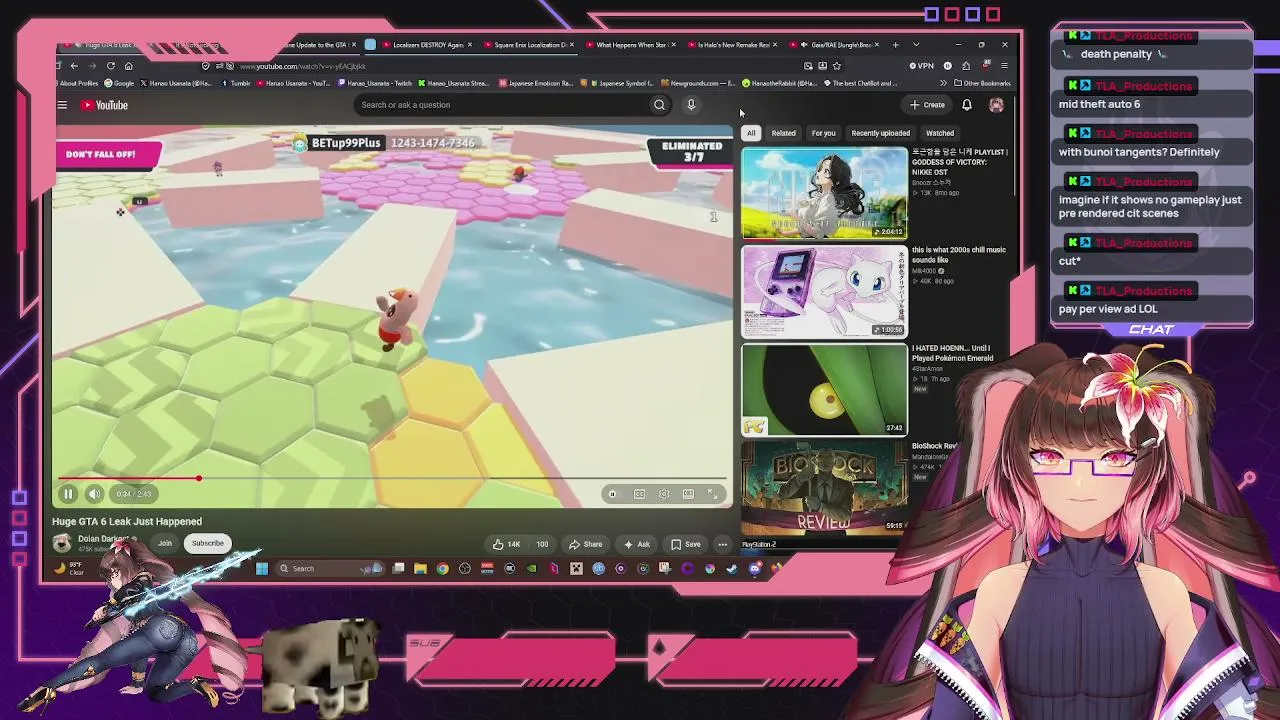Open Task View on the taskbar

(398, 569)
